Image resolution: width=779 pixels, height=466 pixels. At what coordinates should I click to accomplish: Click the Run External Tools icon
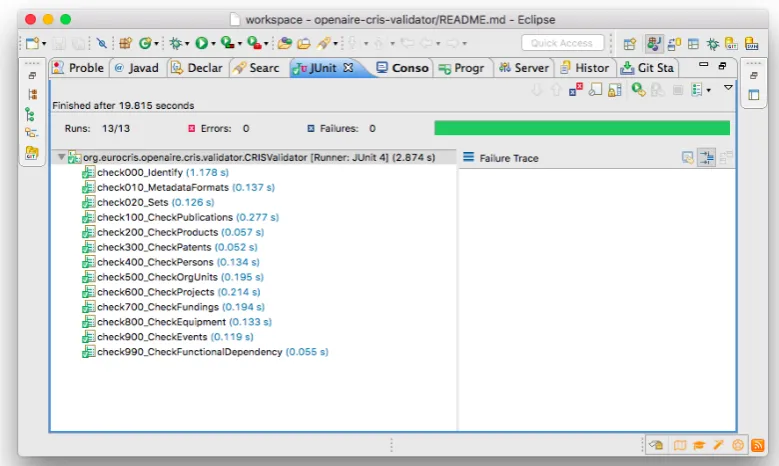254,43
